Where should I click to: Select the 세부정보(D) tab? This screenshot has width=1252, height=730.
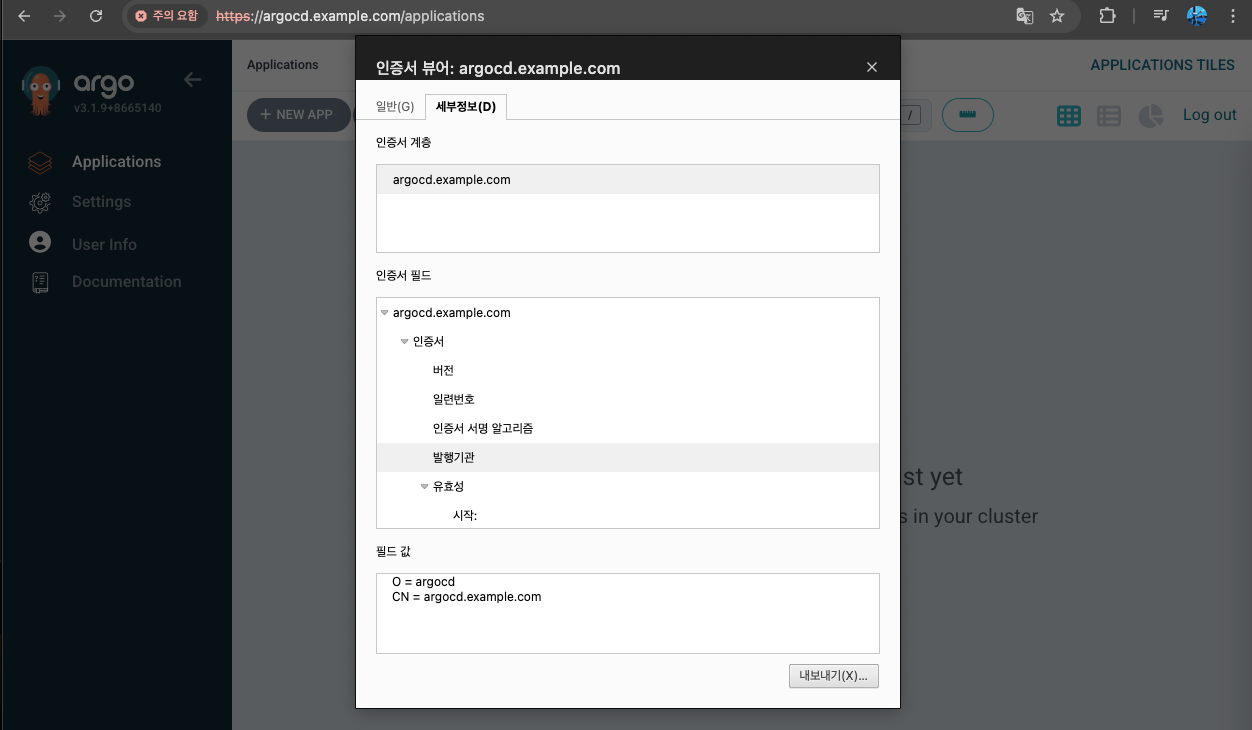pos(466,107)
